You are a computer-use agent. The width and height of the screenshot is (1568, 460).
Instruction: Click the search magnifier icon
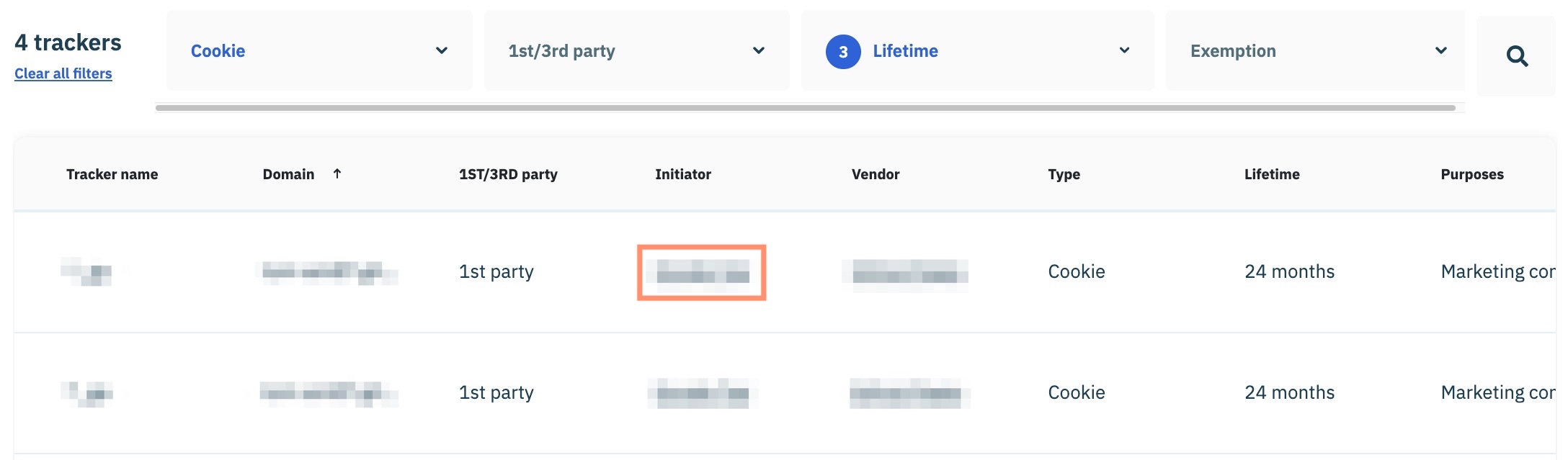(1517, 56)
